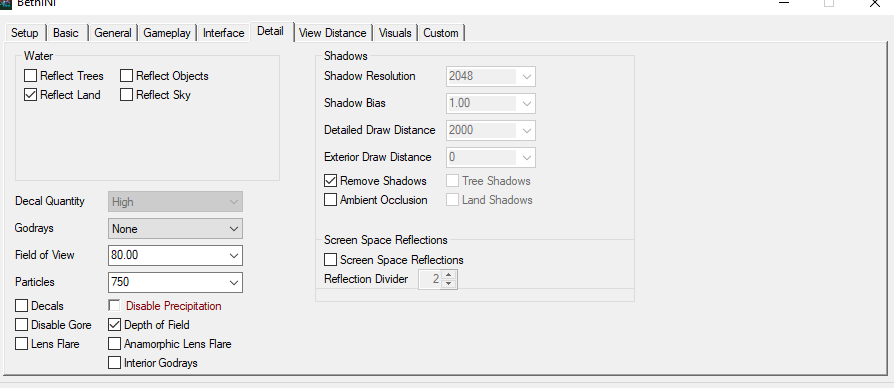Go to the Gameplay tab
Viewport: 894px width, 388px height.
pyautogui.click(x=166, y=33)
